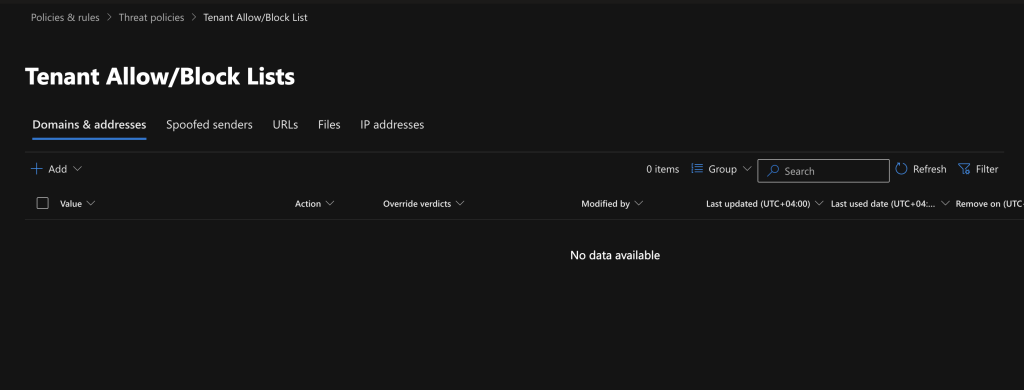
Task: Open the Filter funnel icon
Action: coord(964,169)
